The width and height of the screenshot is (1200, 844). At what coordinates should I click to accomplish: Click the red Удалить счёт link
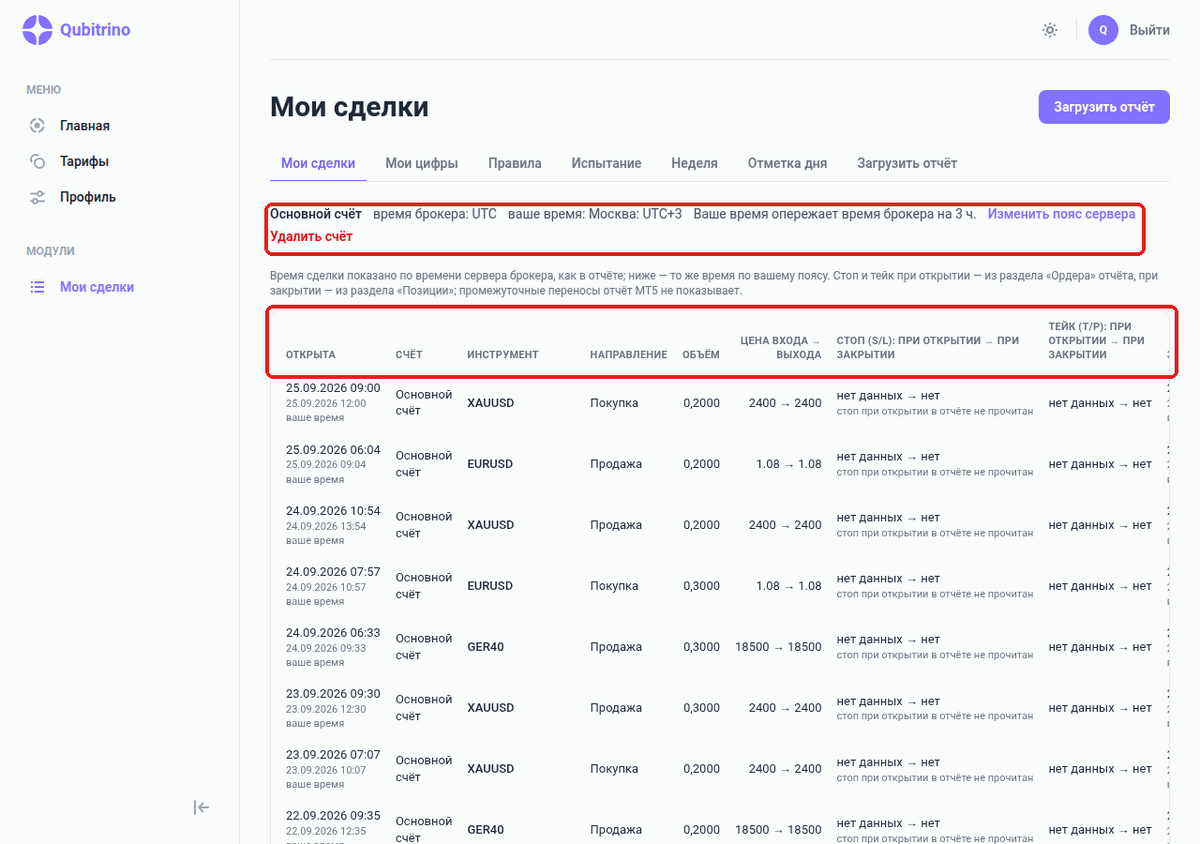[311, 237]
